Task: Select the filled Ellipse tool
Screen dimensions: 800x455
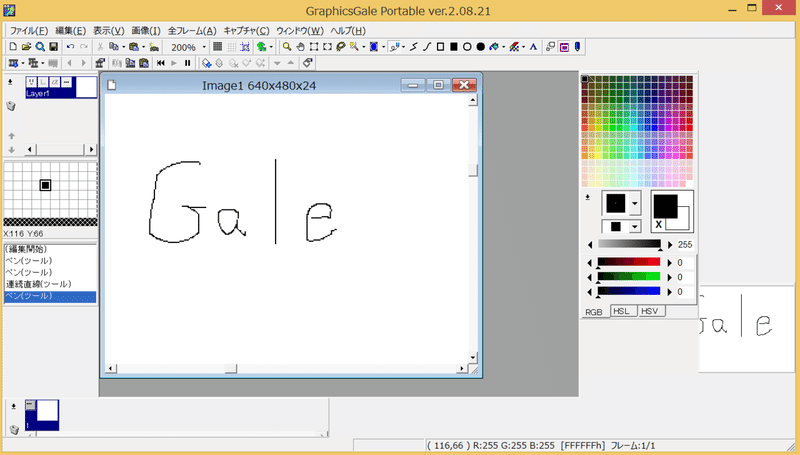Action: click(x=480, y=47)
